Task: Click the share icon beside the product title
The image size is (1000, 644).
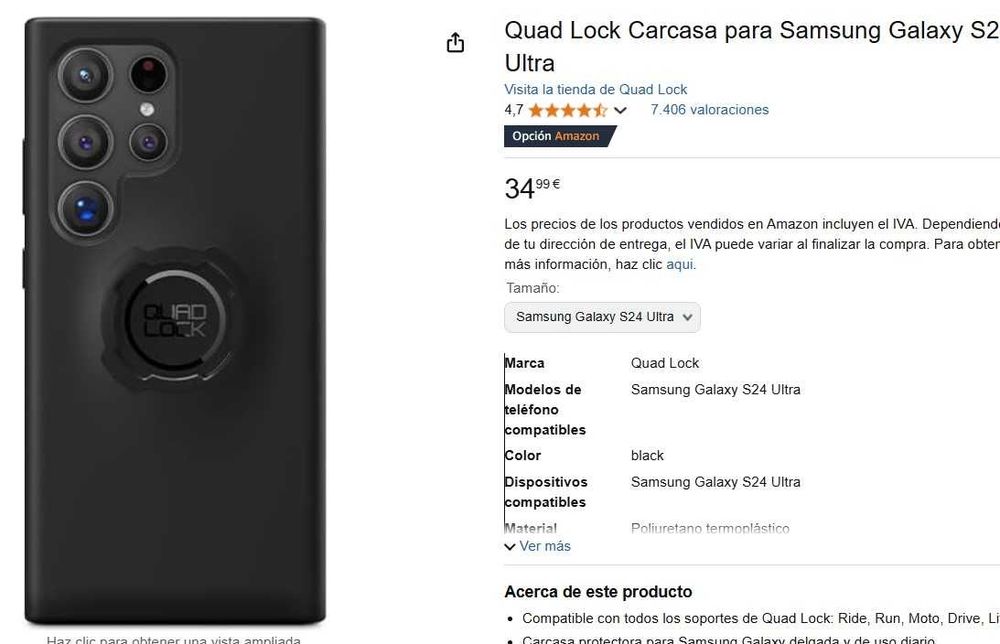Action: [455, 43]
